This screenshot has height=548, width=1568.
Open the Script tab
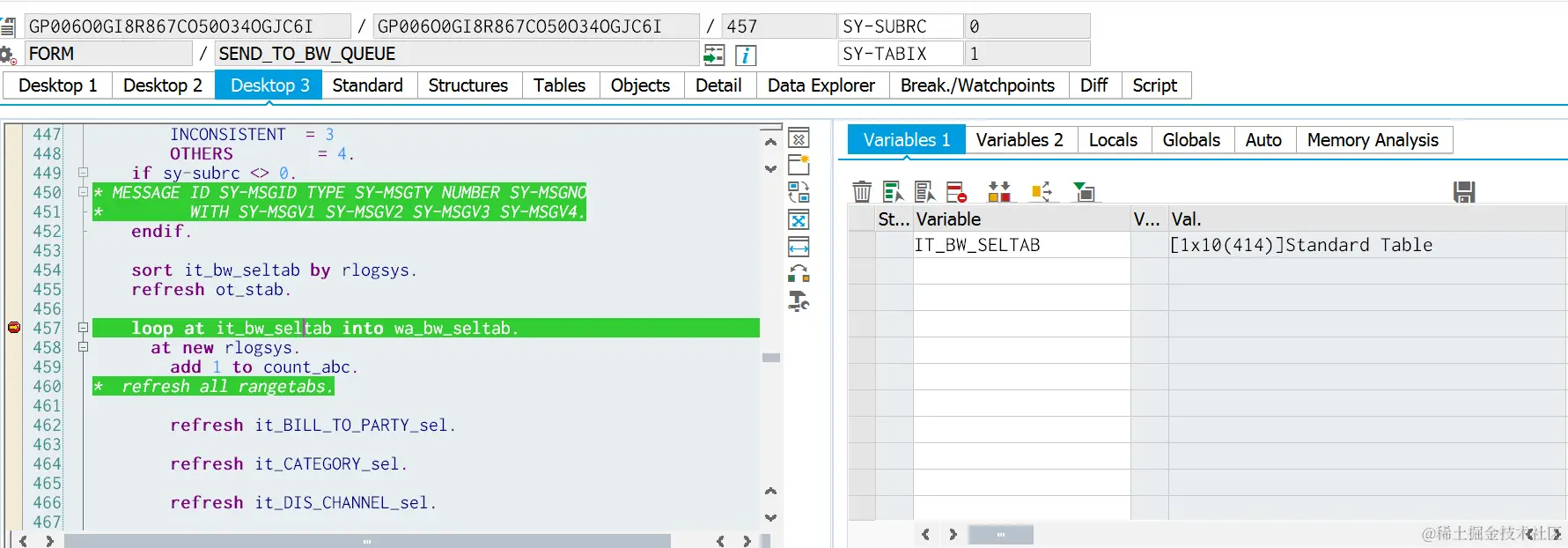click(x=1155, y=85)
